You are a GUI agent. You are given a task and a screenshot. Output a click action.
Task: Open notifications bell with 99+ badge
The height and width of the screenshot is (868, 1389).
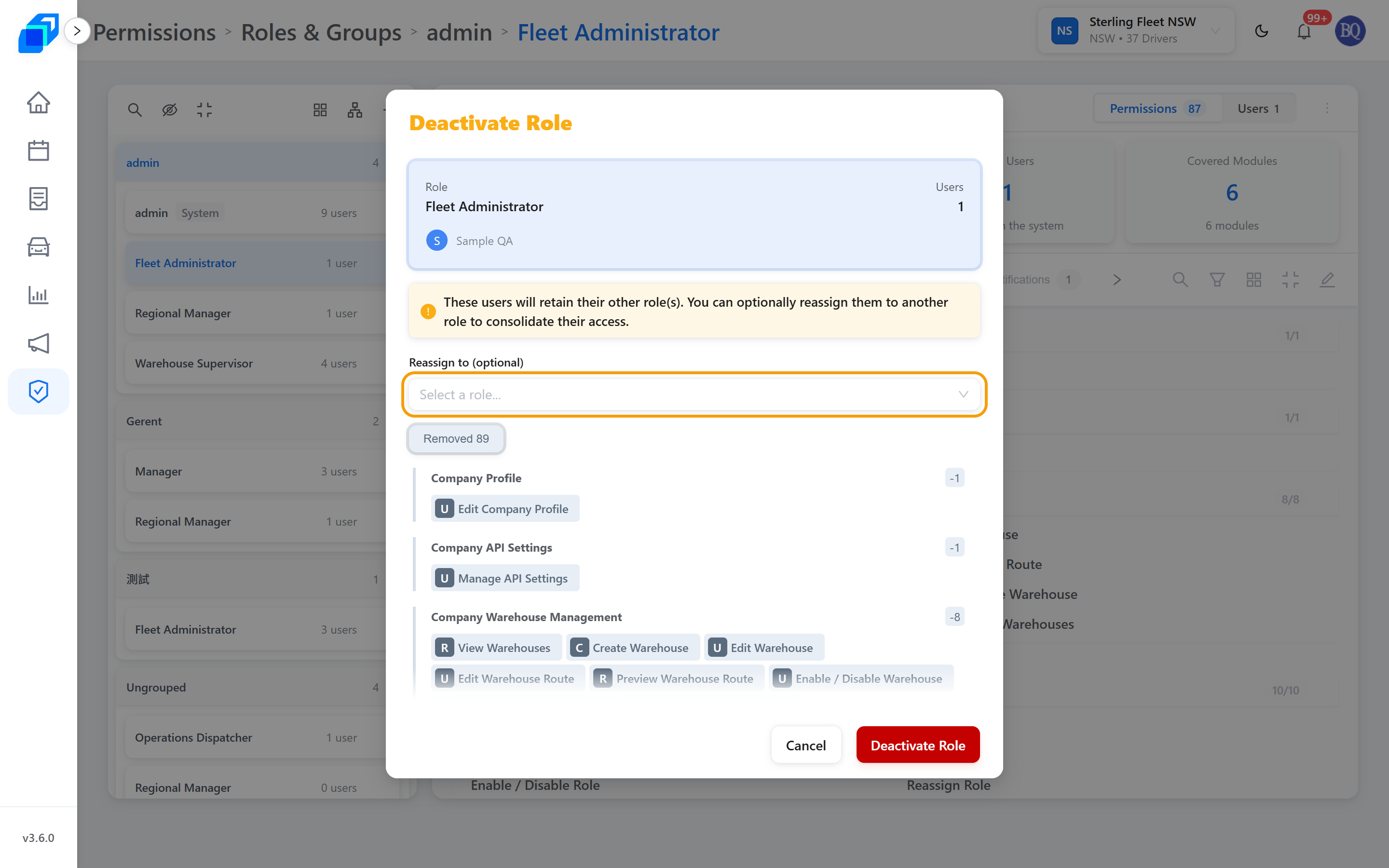point(1304,31)
